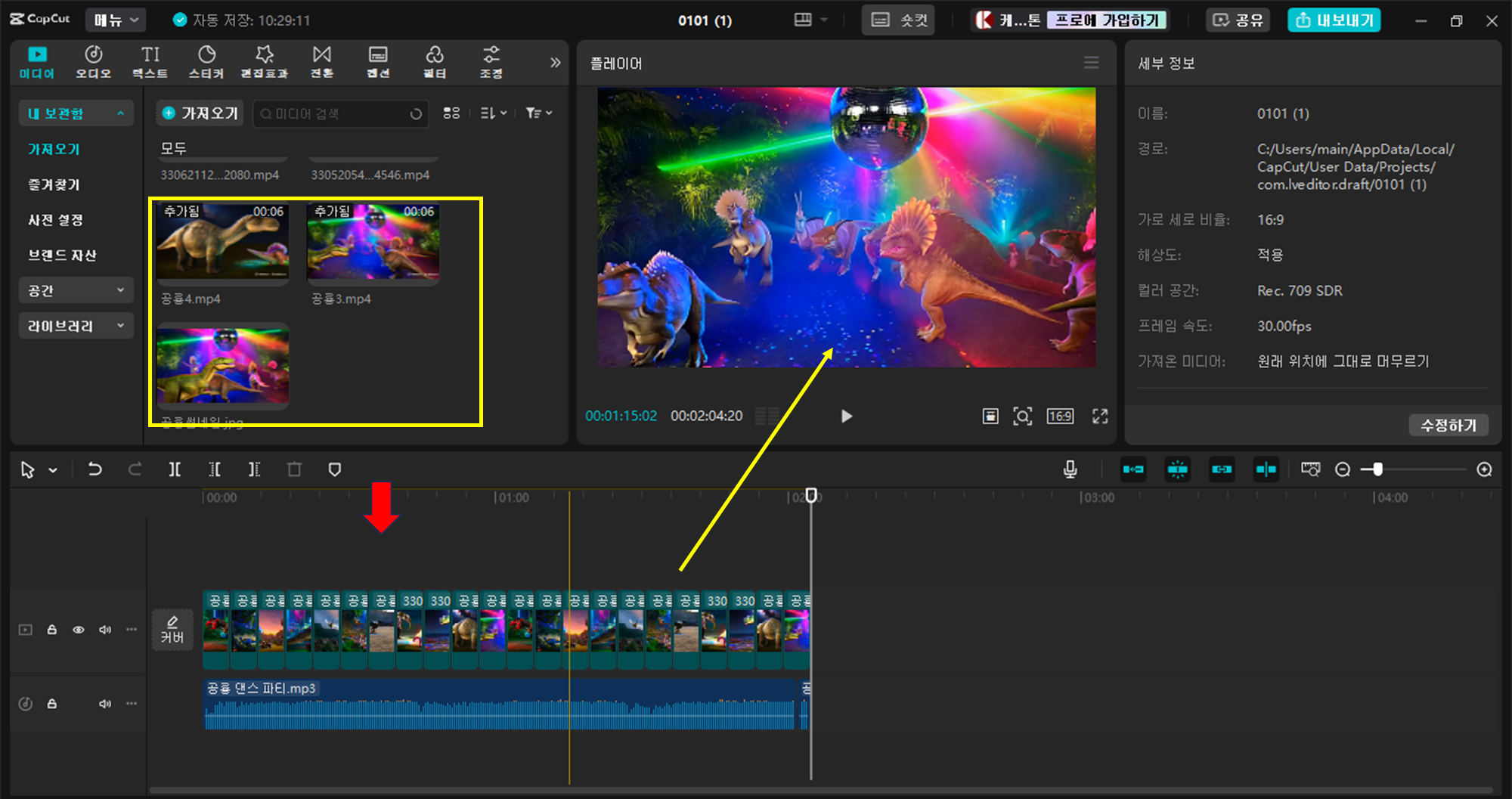Add a marker with the shield icon
The image size is (1512, 799).
coord(335,469)
